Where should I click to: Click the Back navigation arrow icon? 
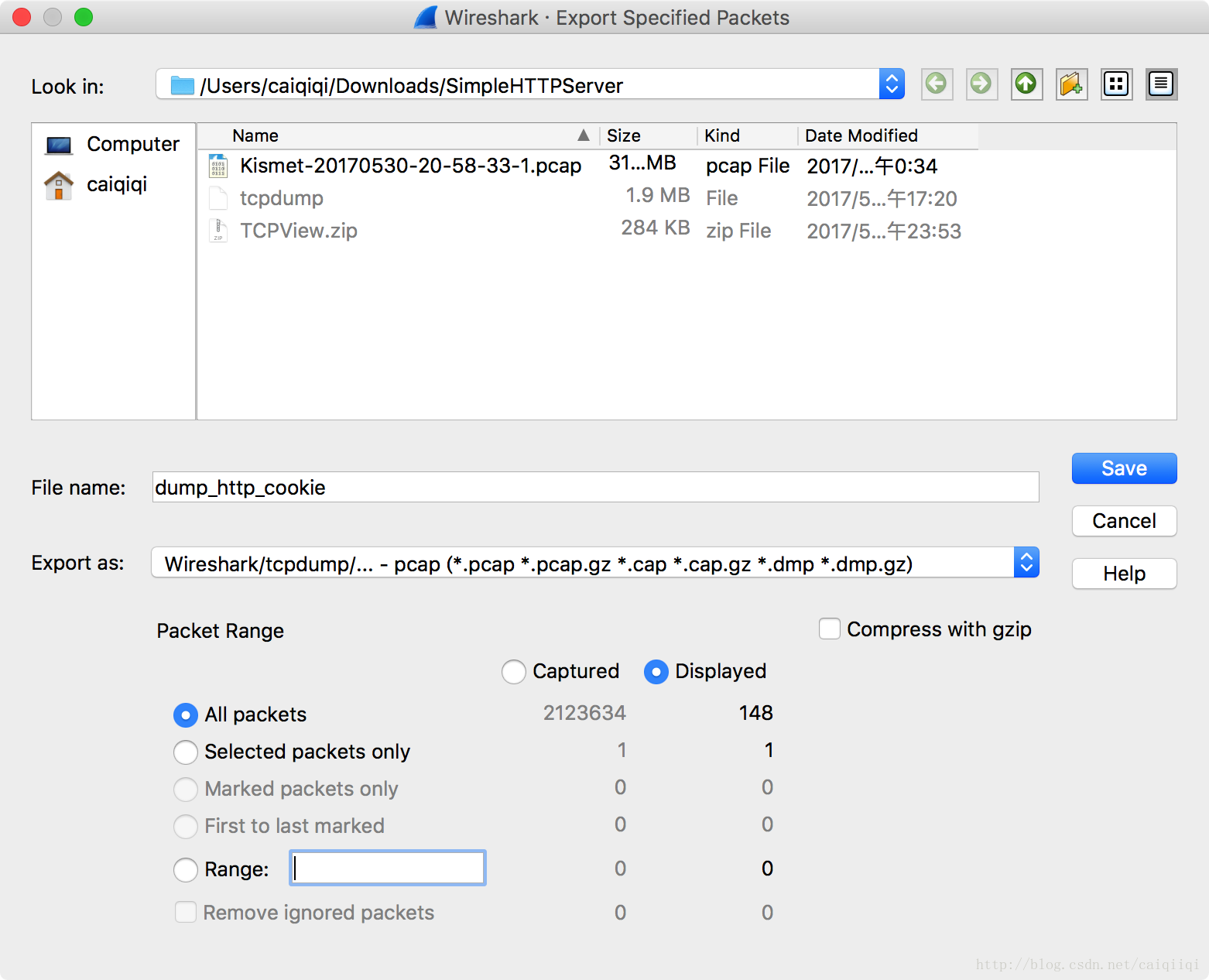point(937,84)
